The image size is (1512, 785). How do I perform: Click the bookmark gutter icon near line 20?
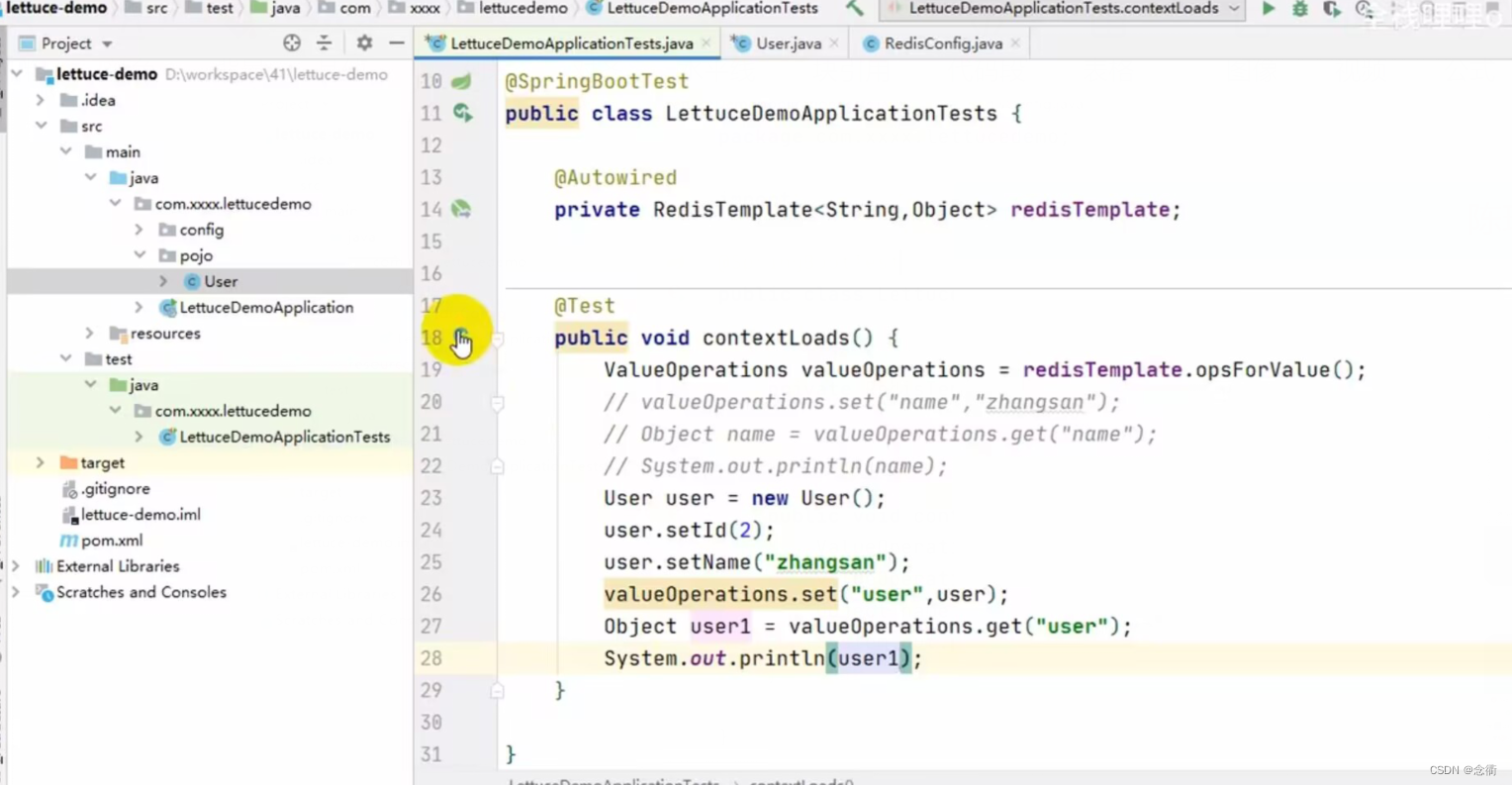[497, 401]
